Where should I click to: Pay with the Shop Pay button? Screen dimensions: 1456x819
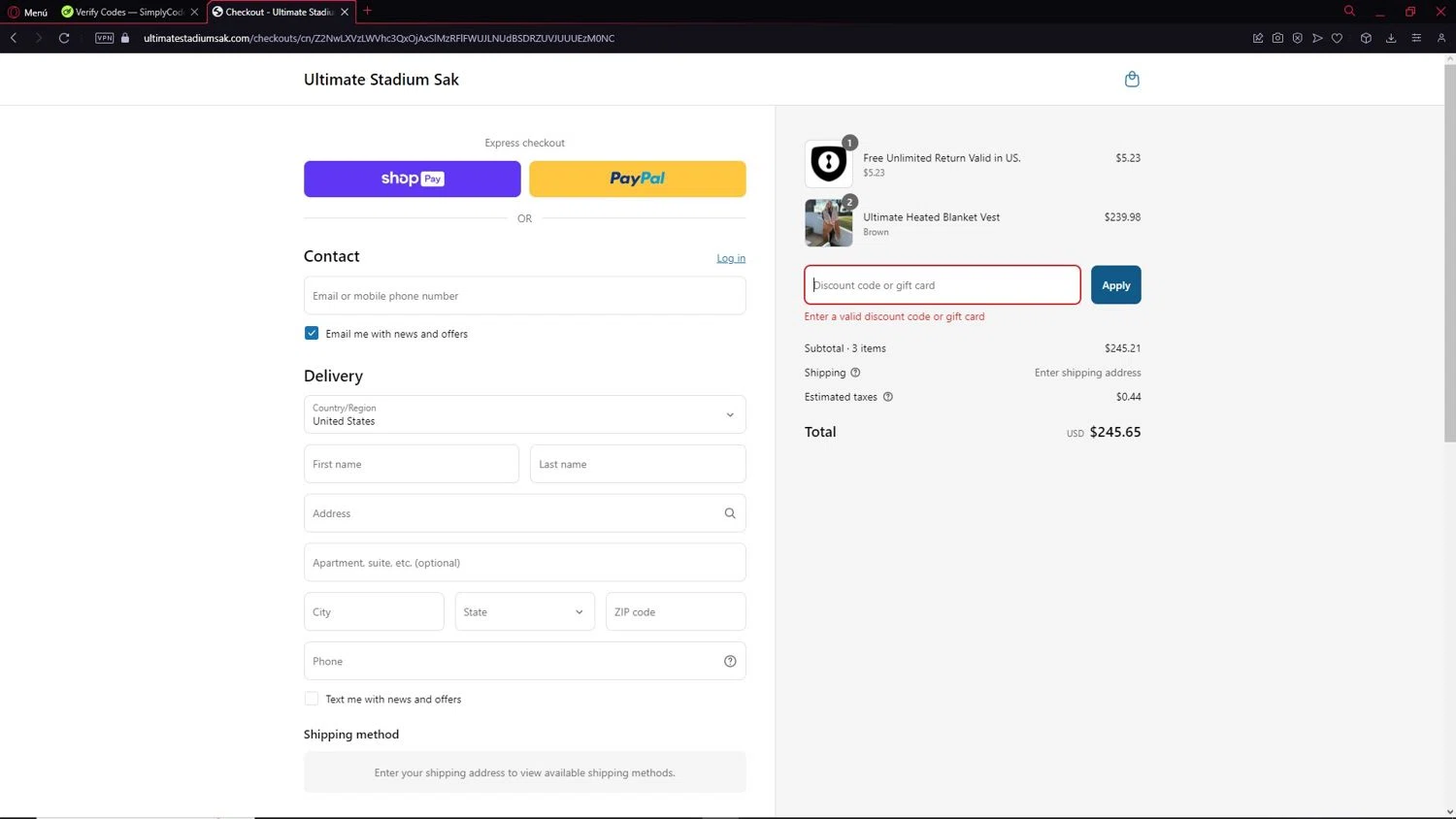[413, 179]
